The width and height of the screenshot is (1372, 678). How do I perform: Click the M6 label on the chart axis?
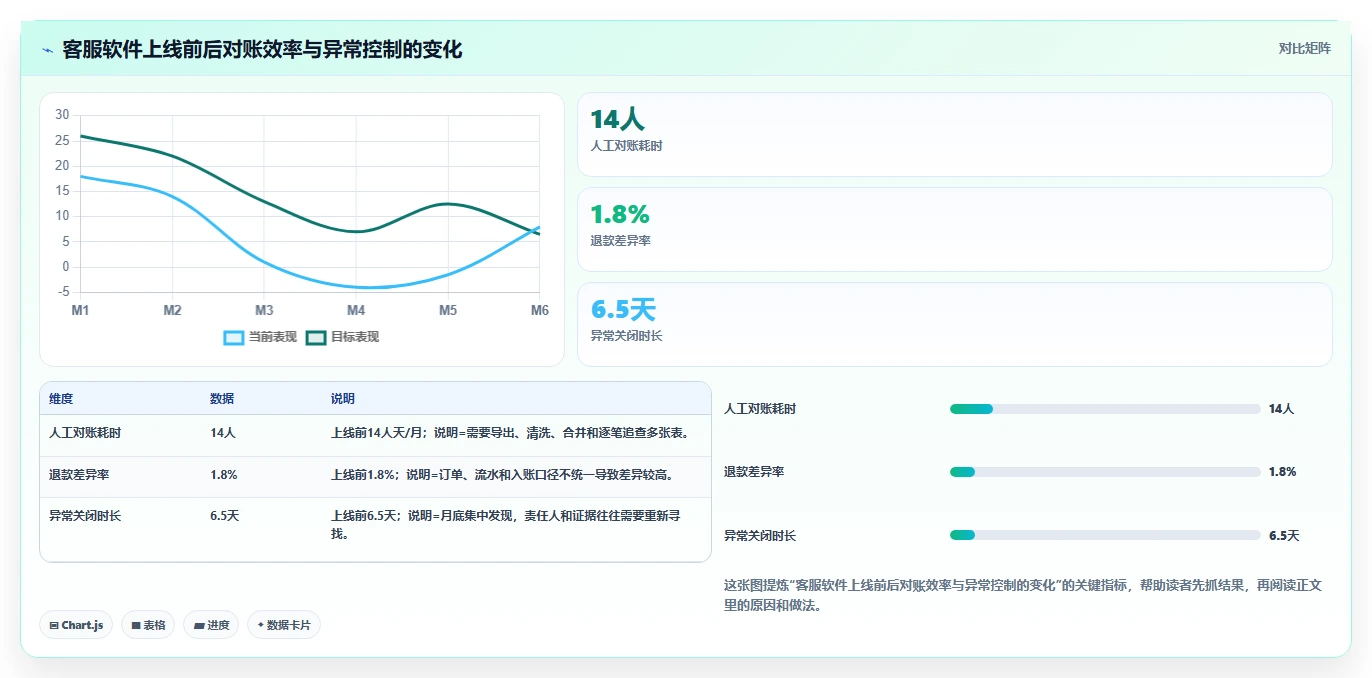(x=539, y=311)
